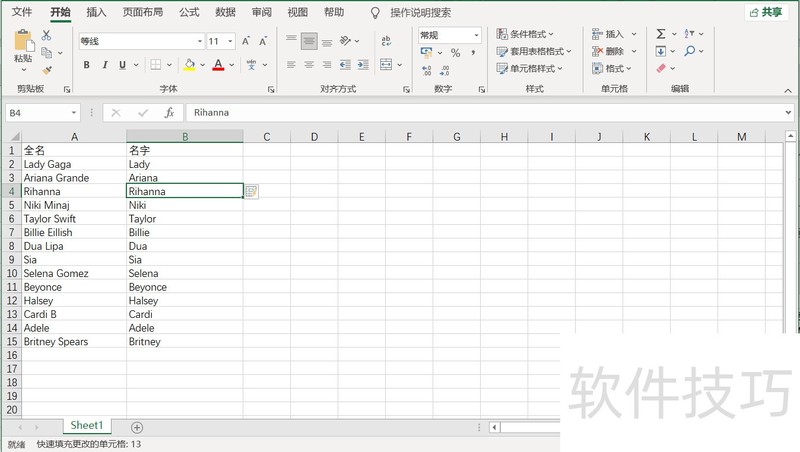This screenshot has width=800, height=452.
Task: Add a new sheet
Action: 137,428
